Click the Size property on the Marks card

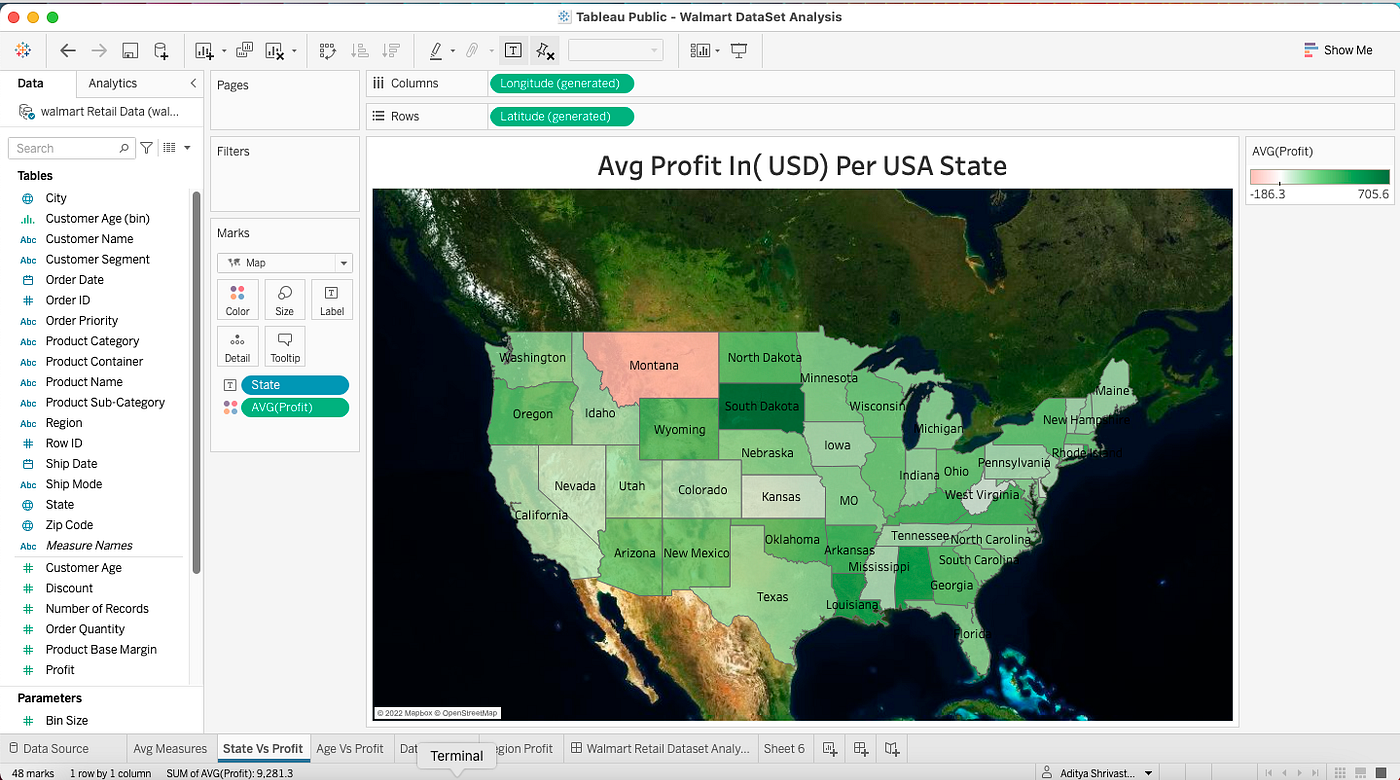click(284, 298)
